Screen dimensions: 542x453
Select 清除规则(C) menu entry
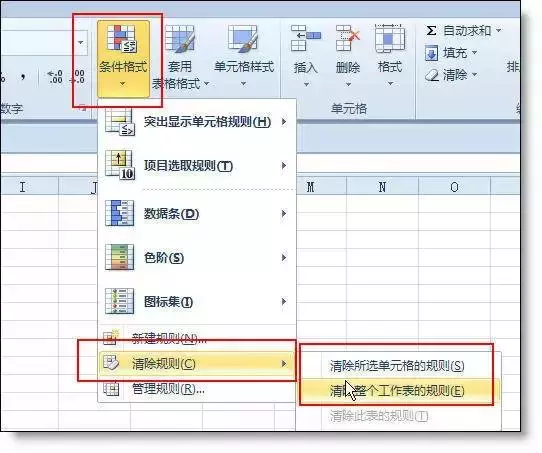(197, 364)
